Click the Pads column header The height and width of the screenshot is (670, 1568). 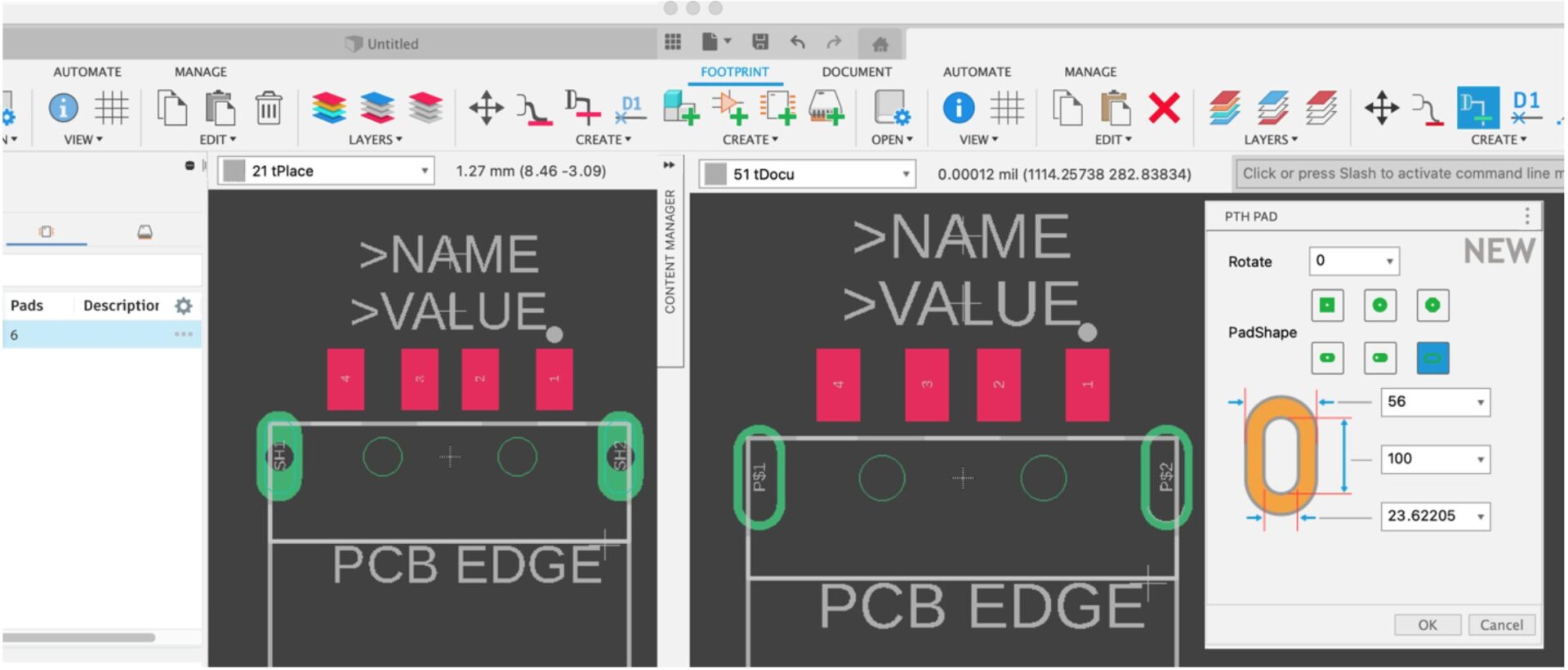[27, 306]
